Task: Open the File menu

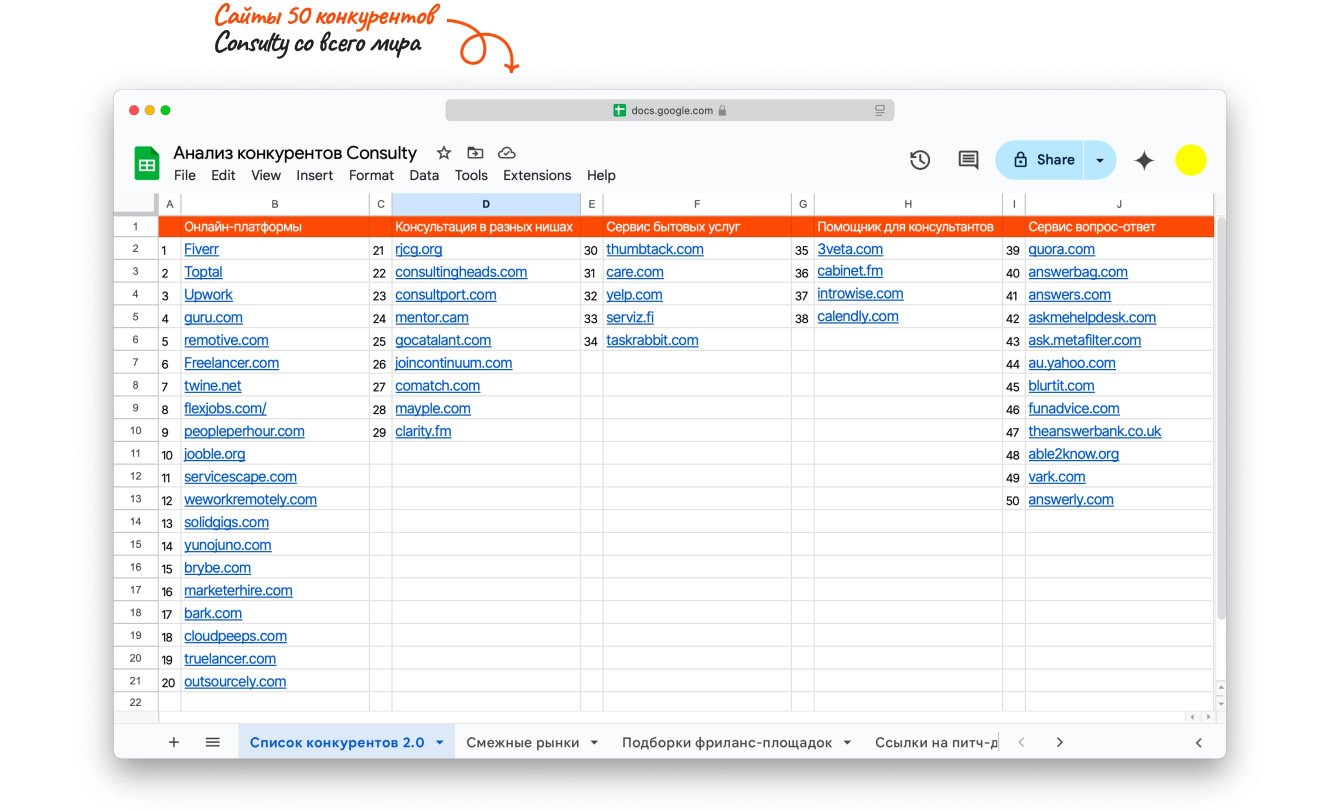Action: point(185,175)
